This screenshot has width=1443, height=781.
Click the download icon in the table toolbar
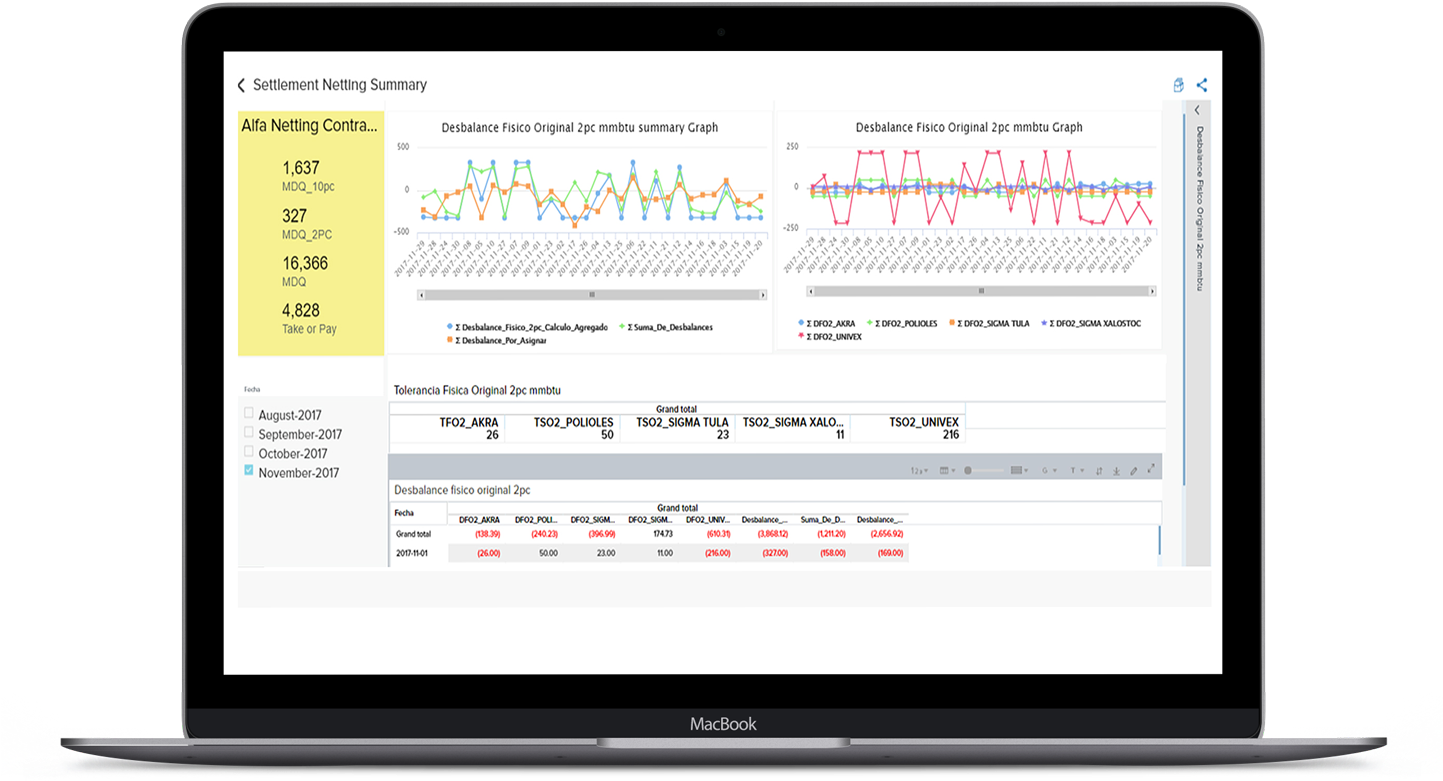click(x=1116, y=469)
